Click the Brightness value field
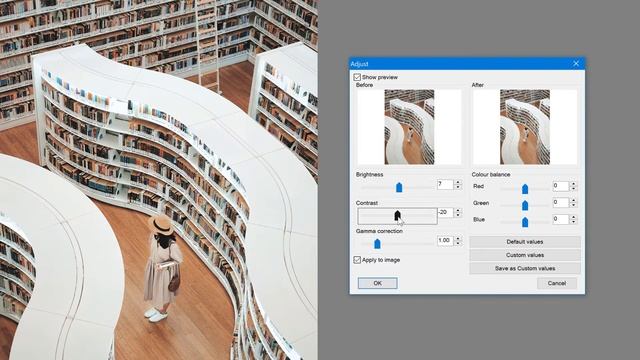Image resolution: width=640 pixels, height=360 pixels. 445,184
